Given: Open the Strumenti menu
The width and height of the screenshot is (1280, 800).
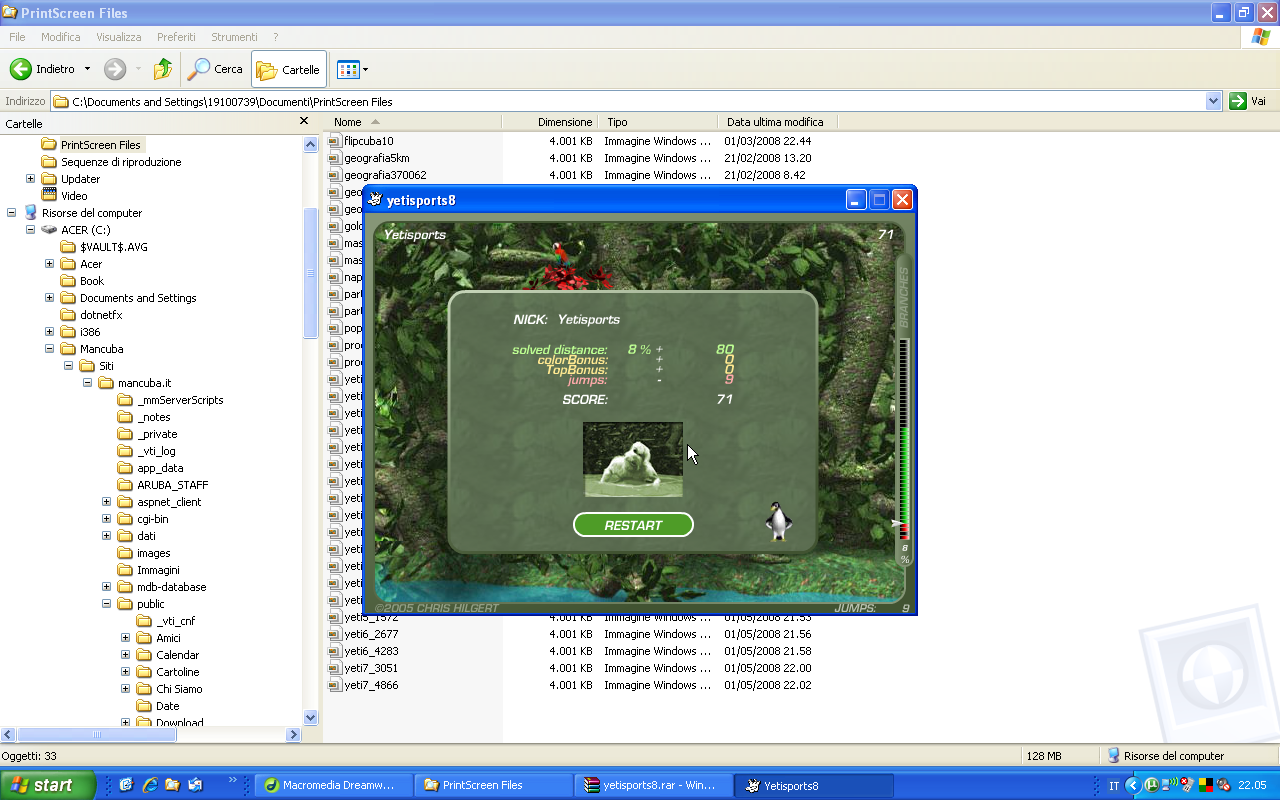Looking at the screenshot, I should [234, 37].
